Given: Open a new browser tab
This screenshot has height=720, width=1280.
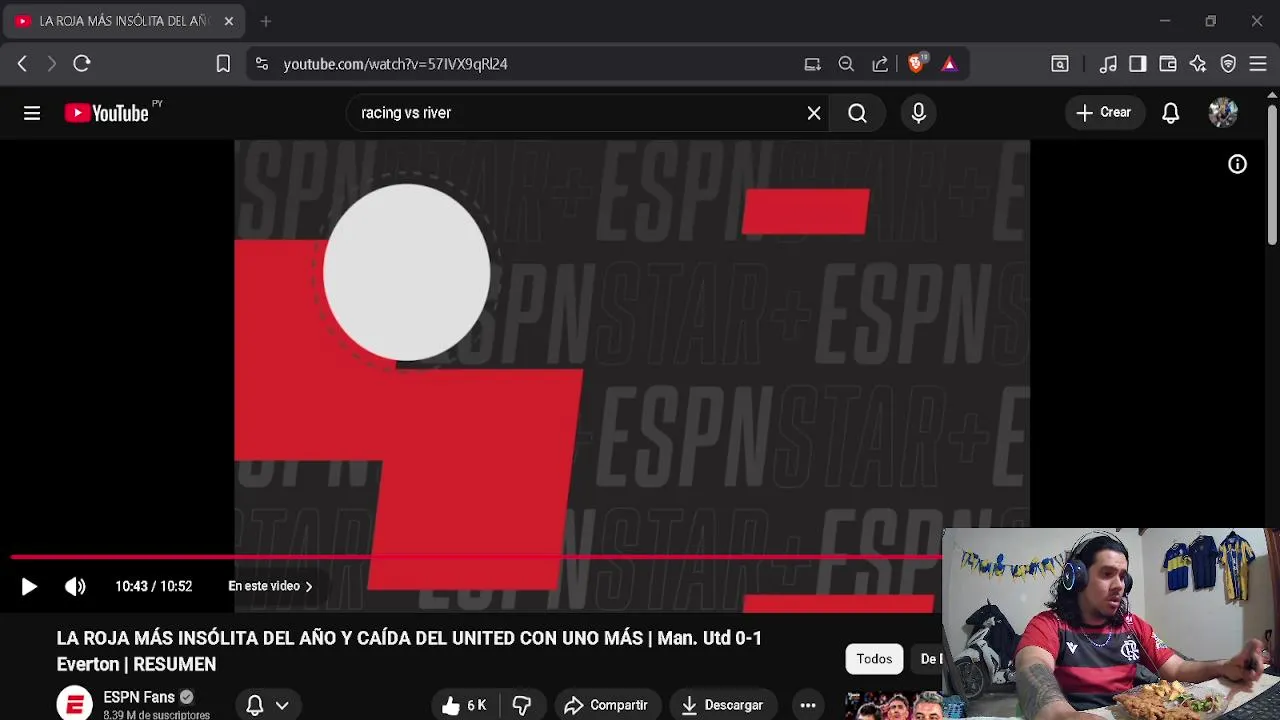Looking at the screenshot, I should click(x=266, y=21).
